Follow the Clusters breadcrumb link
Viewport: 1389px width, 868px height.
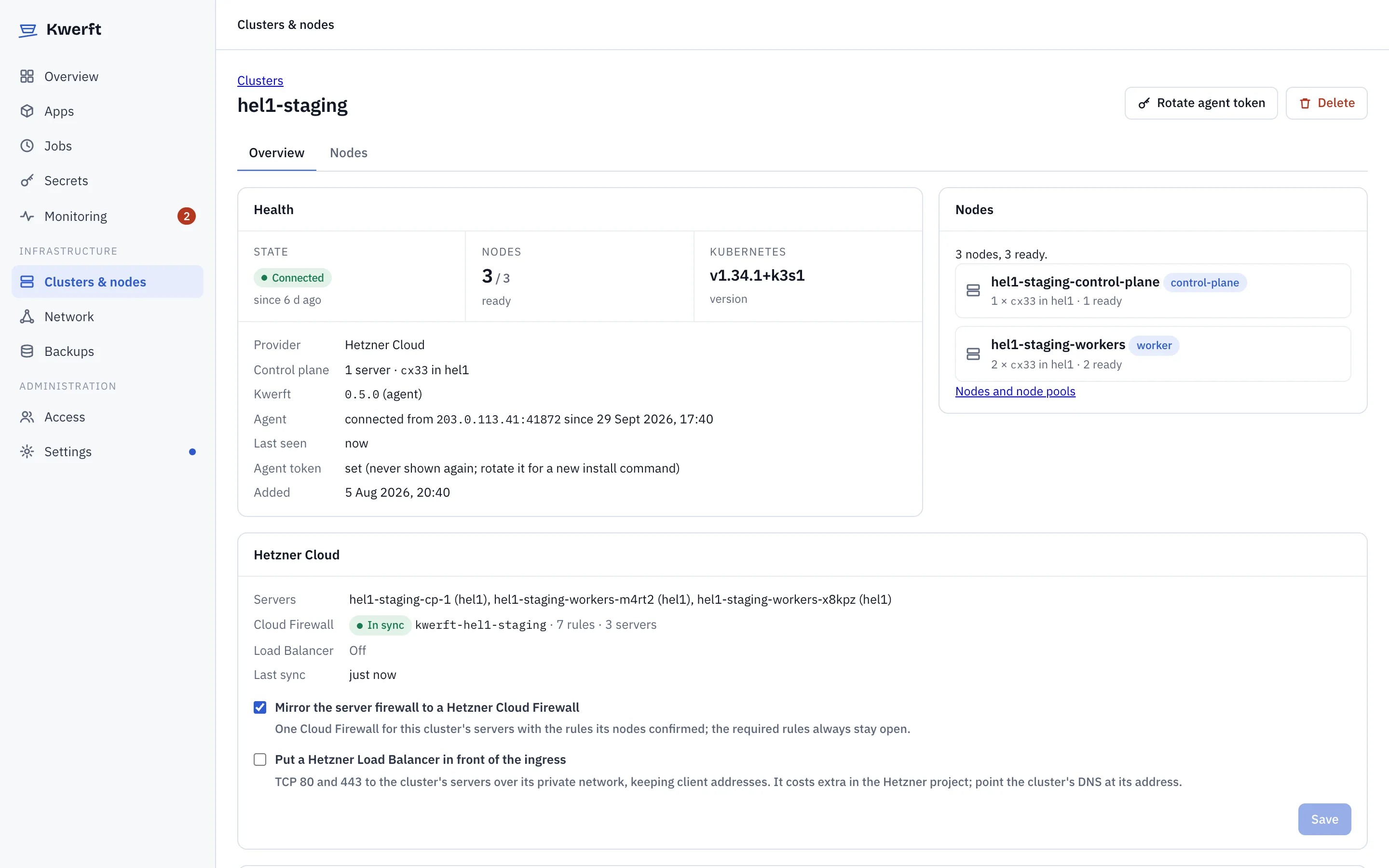[260, 81]
